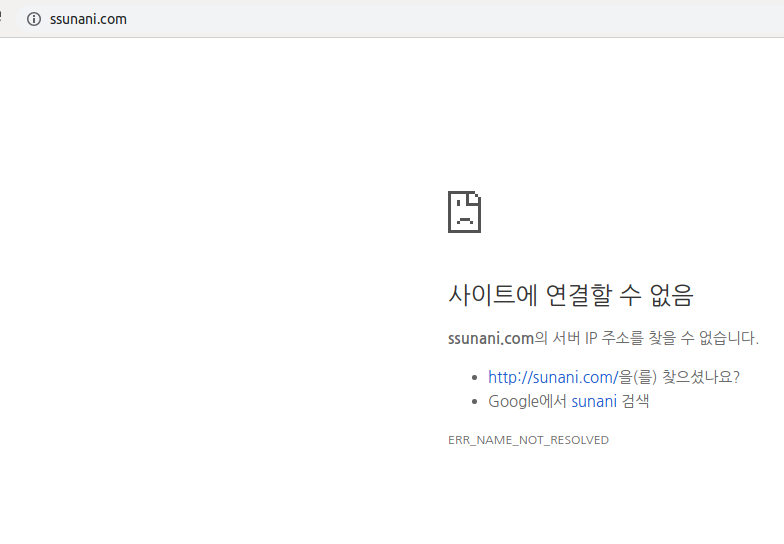The width and height of the screenshot is (784, 544).
Task: Click the toolbar area right of address bar
Action: click(770, 19)
